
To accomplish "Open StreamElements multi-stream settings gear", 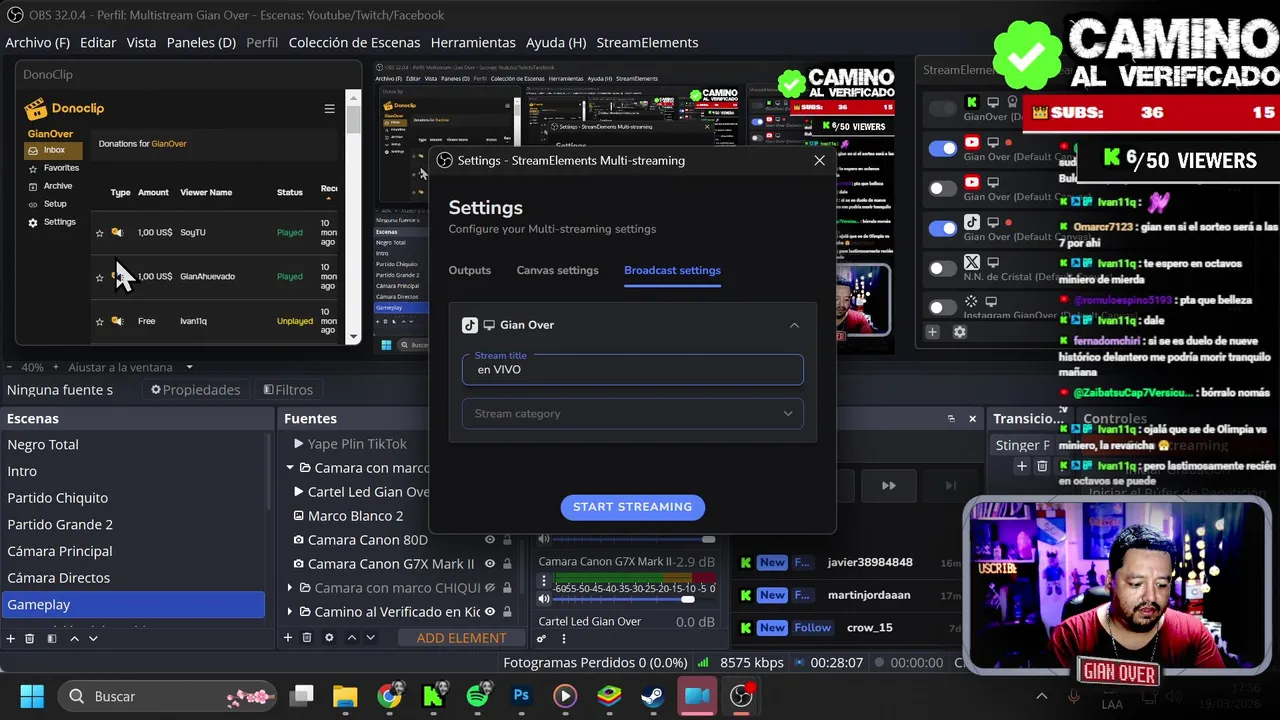I will [959, 332].
